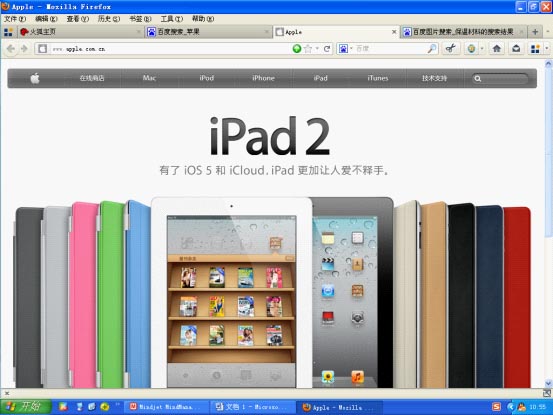
Task: Click the address bar URL www.apple.com.cn
Action: click(79, 49)
